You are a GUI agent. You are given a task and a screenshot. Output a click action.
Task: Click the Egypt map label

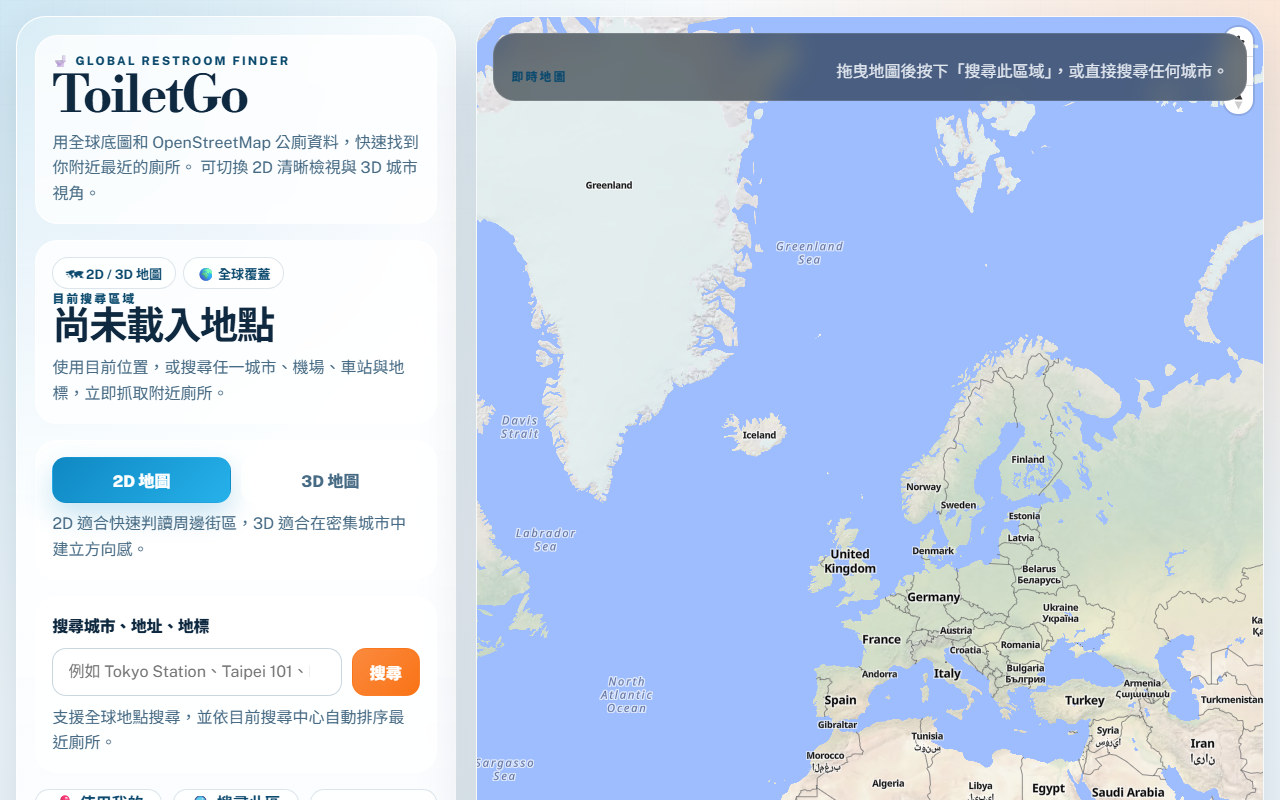(x=1048, y=788)
